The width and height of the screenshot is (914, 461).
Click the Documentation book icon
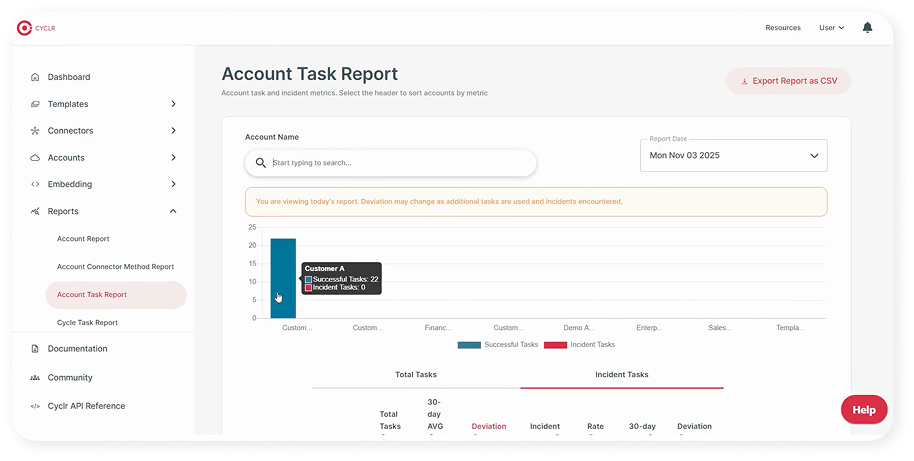(x=35, y=349)
